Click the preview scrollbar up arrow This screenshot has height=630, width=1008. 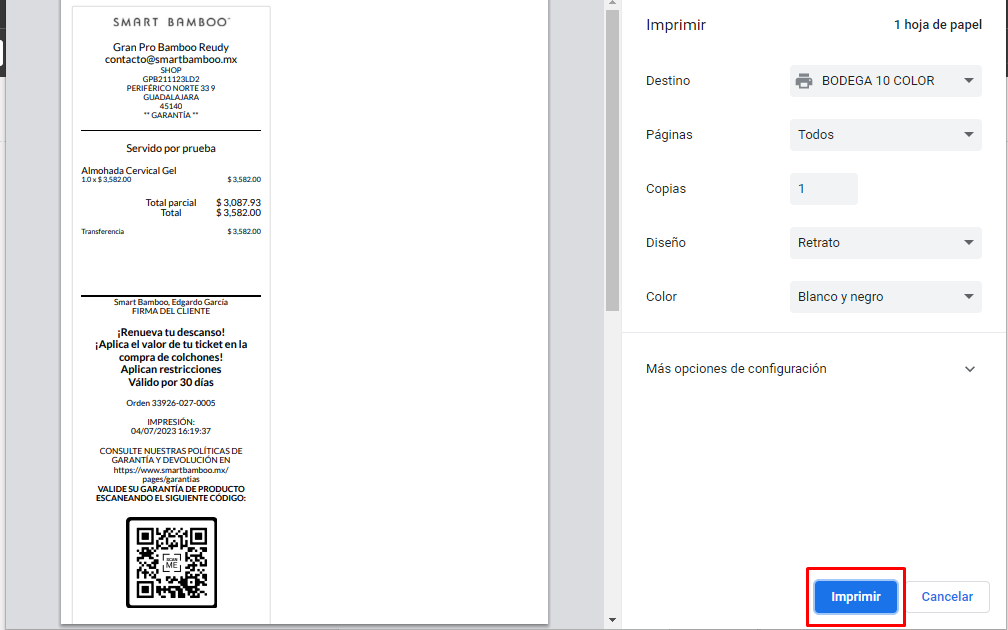click(612, 3)
